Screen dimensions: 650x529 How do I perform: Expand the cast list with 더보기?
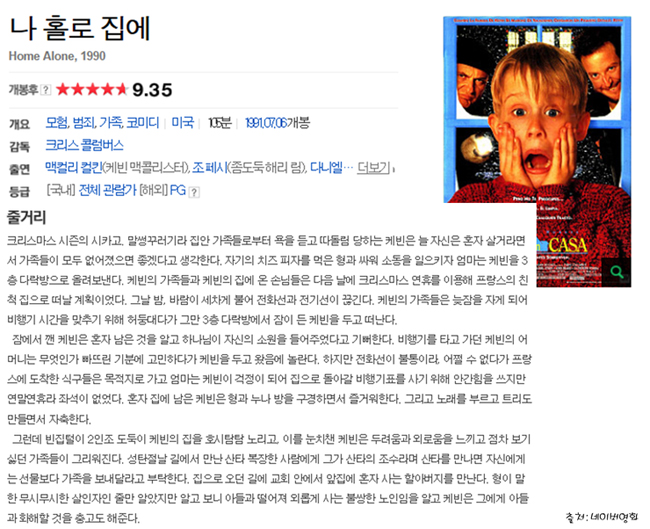point(373,168)
